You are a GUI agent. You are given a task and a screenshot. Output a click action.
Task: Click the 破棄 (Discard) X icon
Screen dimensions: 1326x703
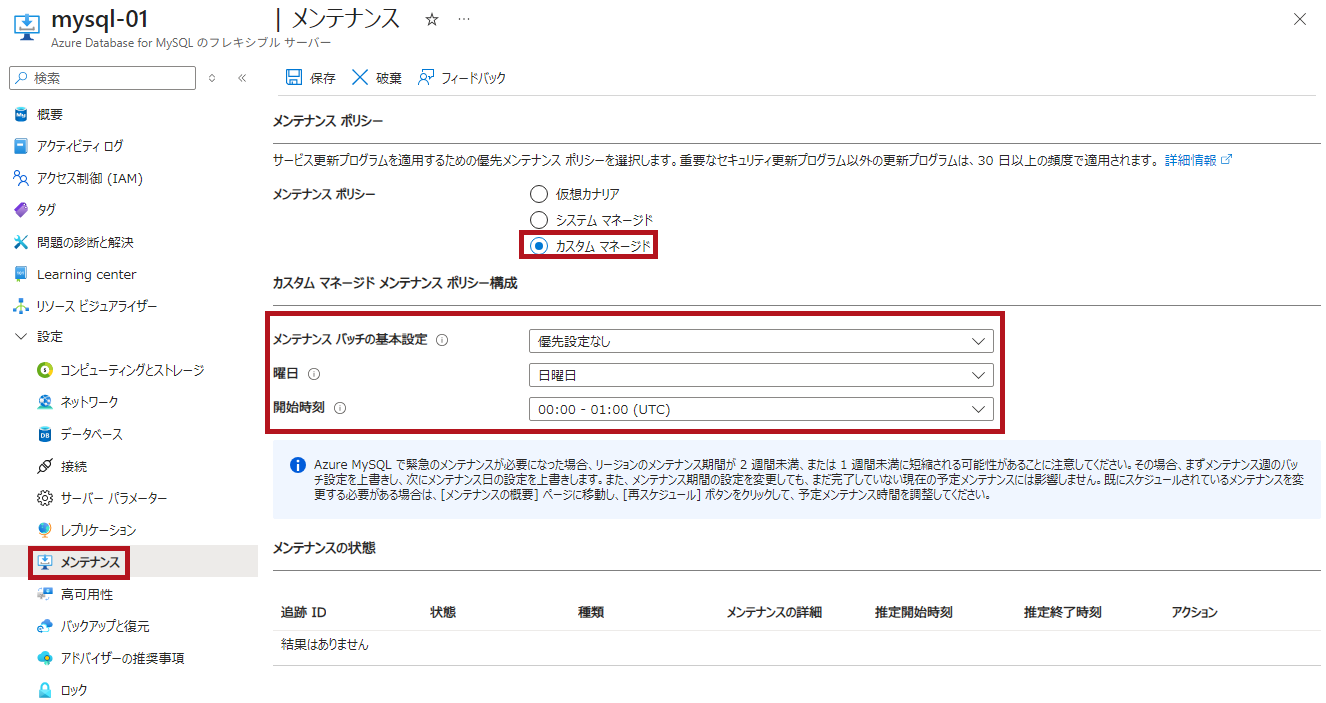click(x=360, y=78)
